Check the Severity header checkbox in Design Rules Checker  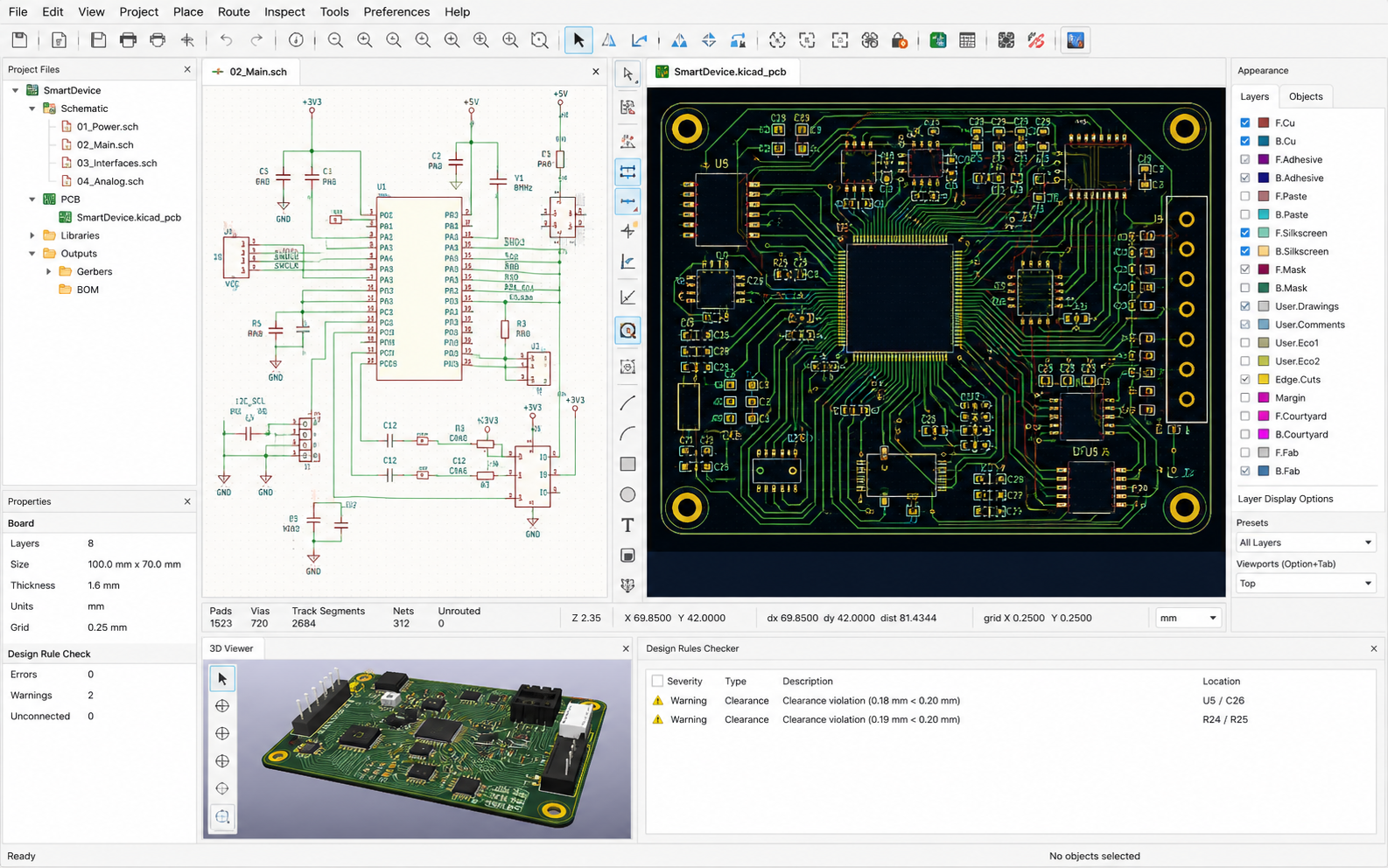[x=657, y=681]
